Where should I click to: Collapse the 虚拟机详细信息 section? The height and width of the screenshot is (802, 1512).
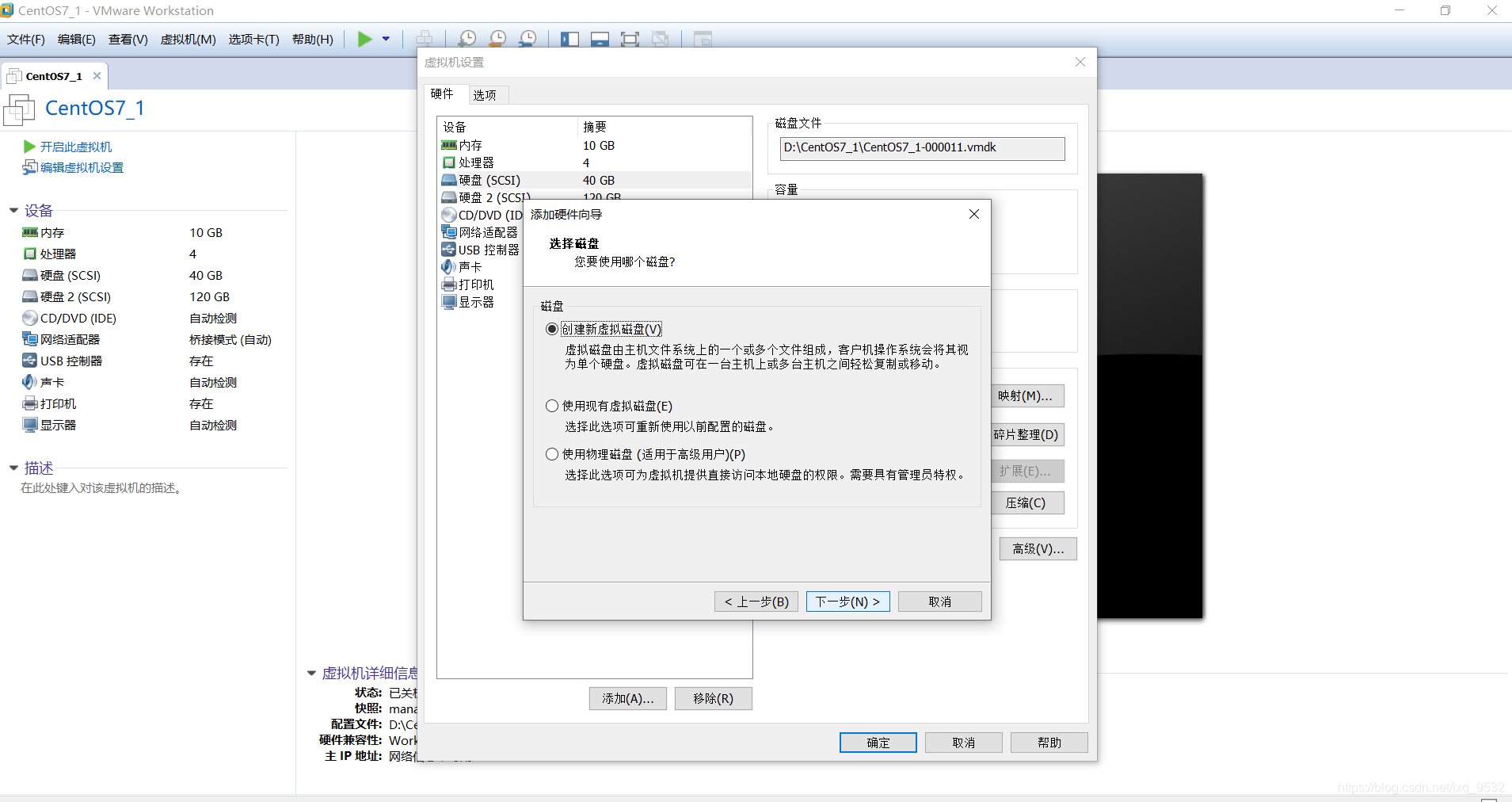(311, 673)
